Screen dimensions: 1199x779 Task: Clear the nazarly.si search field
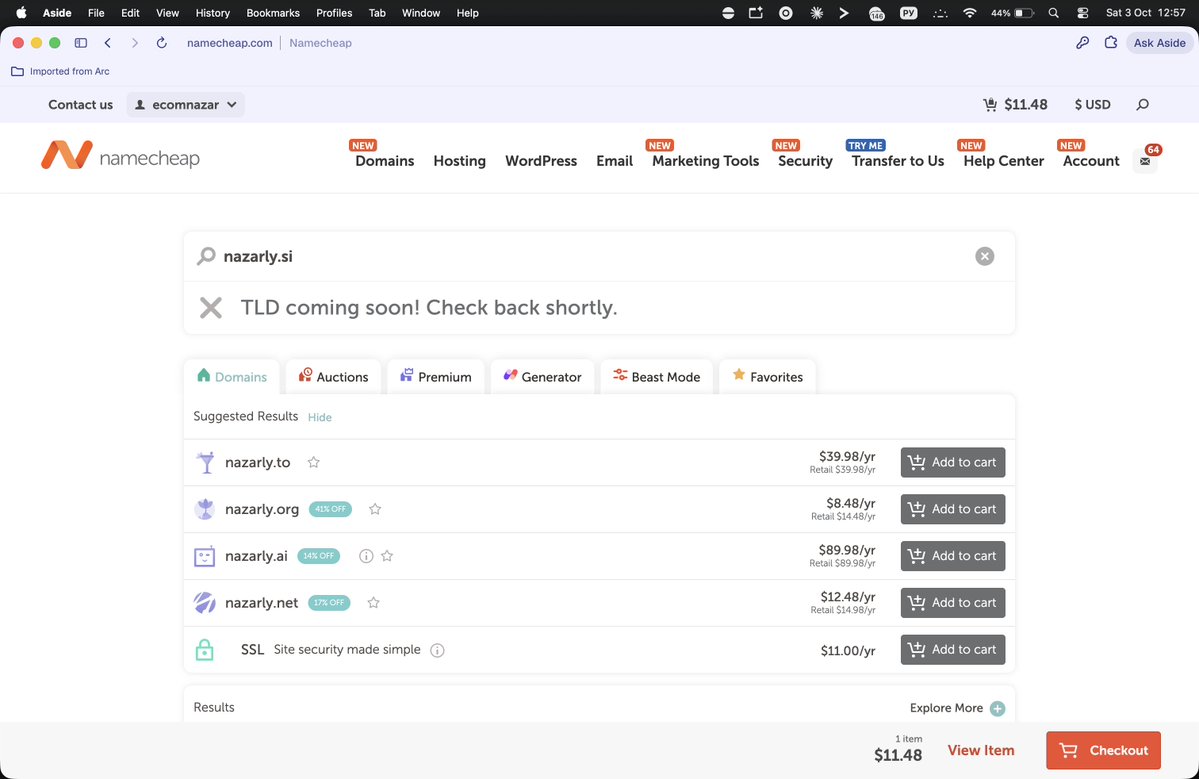pos(984,256)
